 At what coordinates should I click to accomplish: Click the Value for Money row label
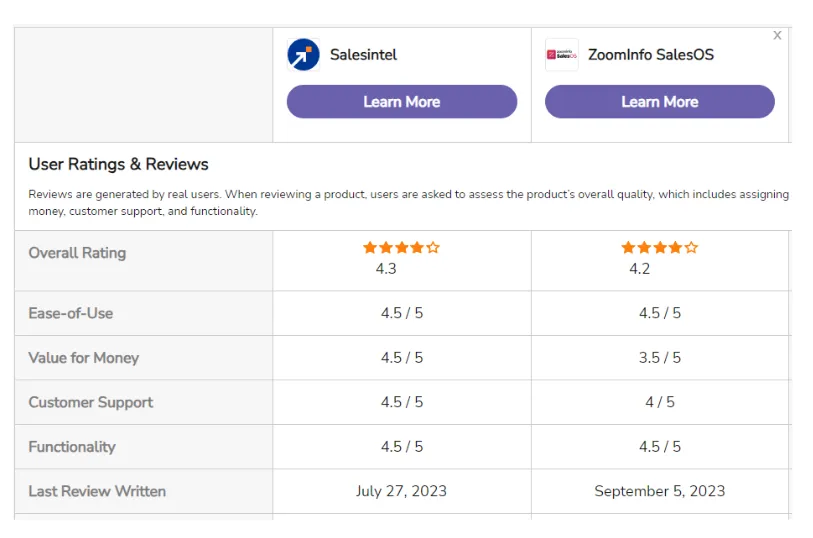pyautogui.click(x=83, y=358)
